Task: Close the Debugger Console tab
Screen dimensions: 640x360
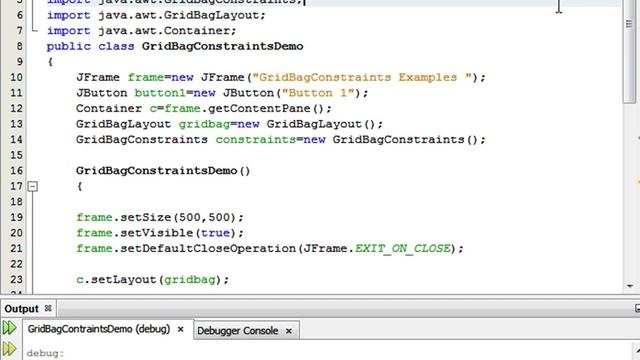Action: point(289,331)
